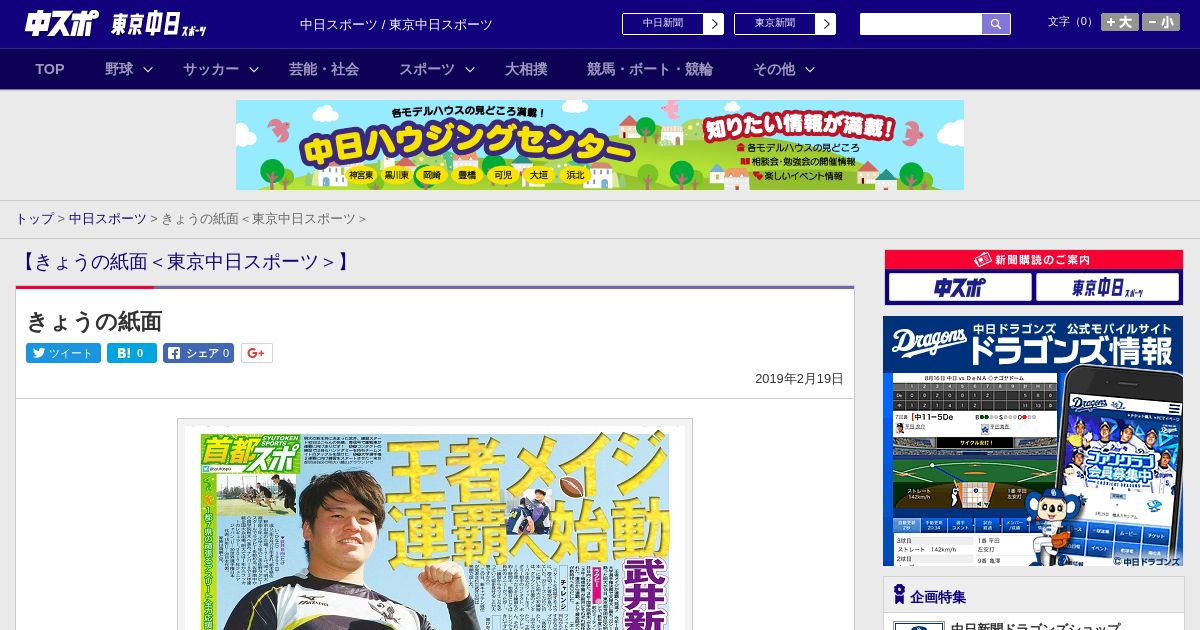Click 中日スポーツ breadcrumb link
Screen dimensions: 1200x630
click(108, 218)
